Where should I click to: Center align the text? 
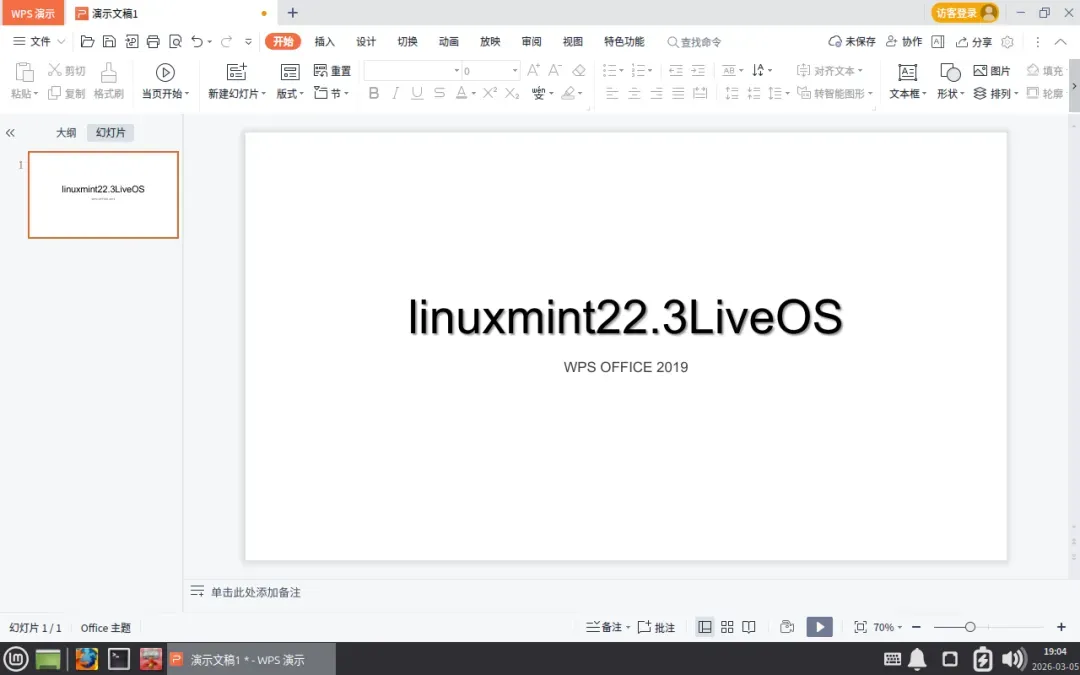click(x=634, y=93)
